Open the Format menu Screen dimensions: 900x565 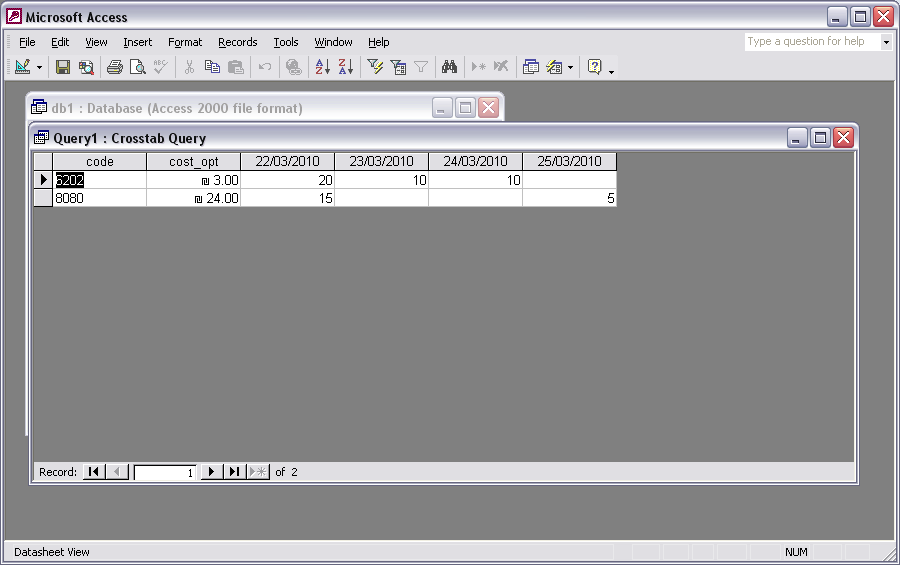185,42
